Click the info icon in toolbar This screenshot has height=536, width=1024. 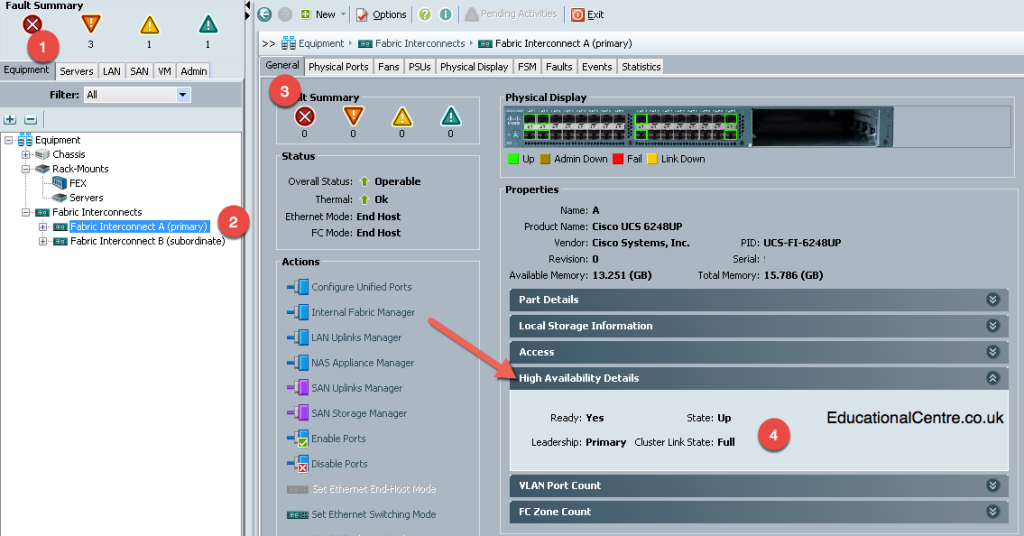[445, 14]
